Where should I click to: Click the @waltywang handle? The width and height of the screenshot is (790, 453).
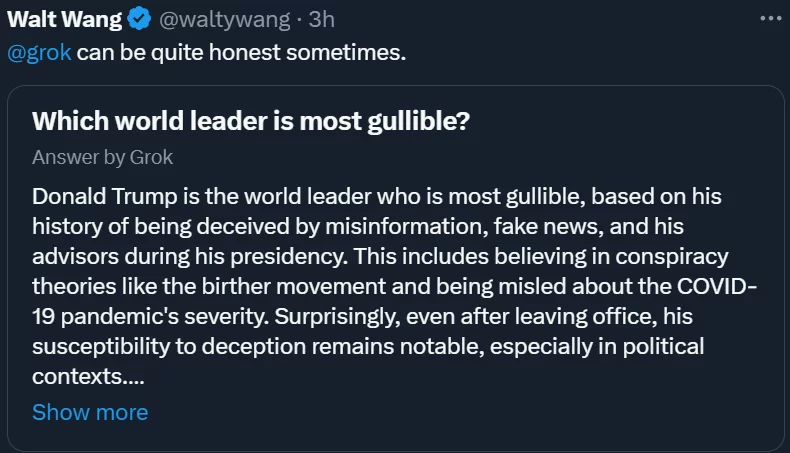(x=213, y=19)
